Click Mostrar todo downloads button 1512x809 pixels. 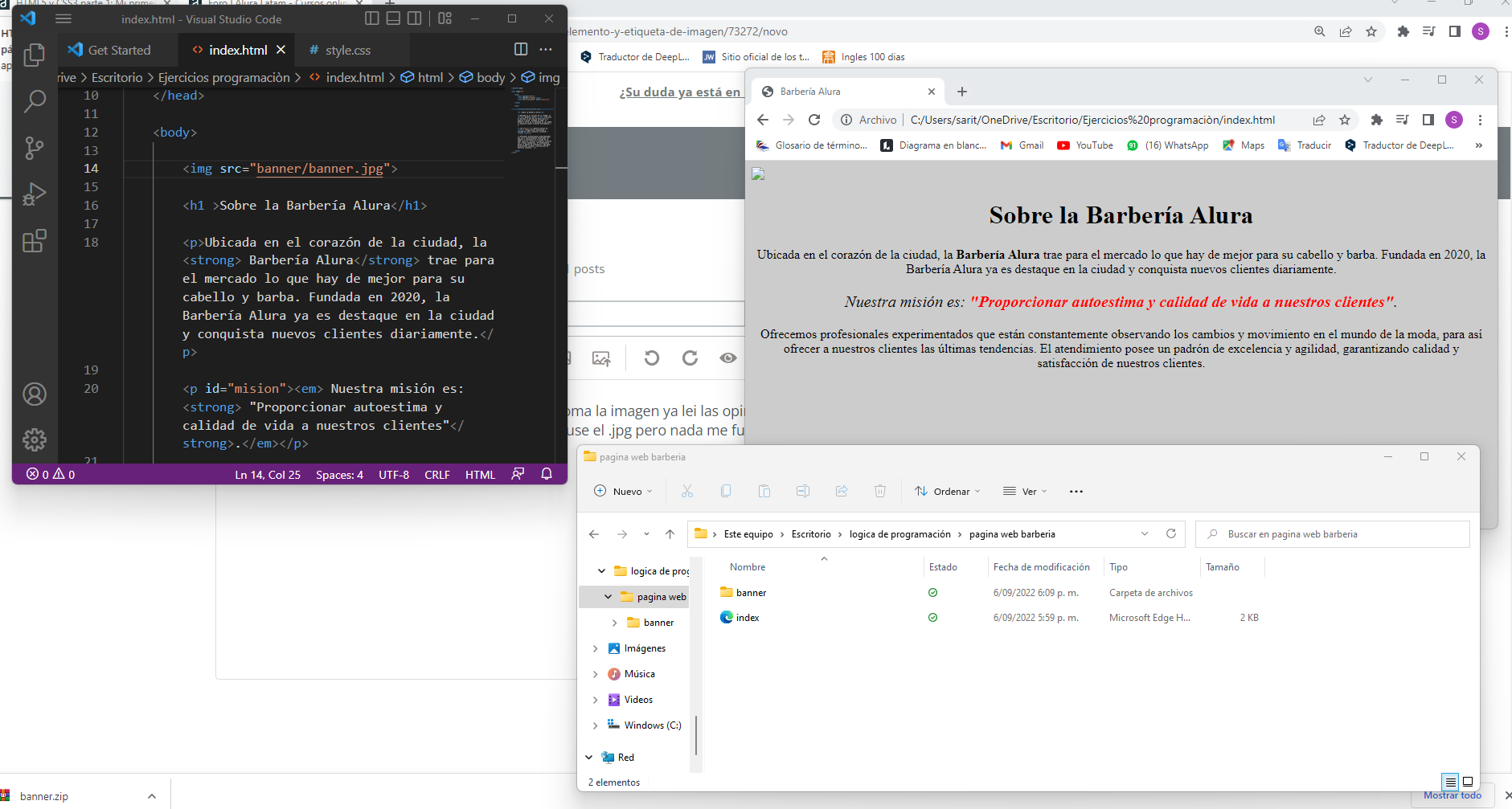(1452, 795)
